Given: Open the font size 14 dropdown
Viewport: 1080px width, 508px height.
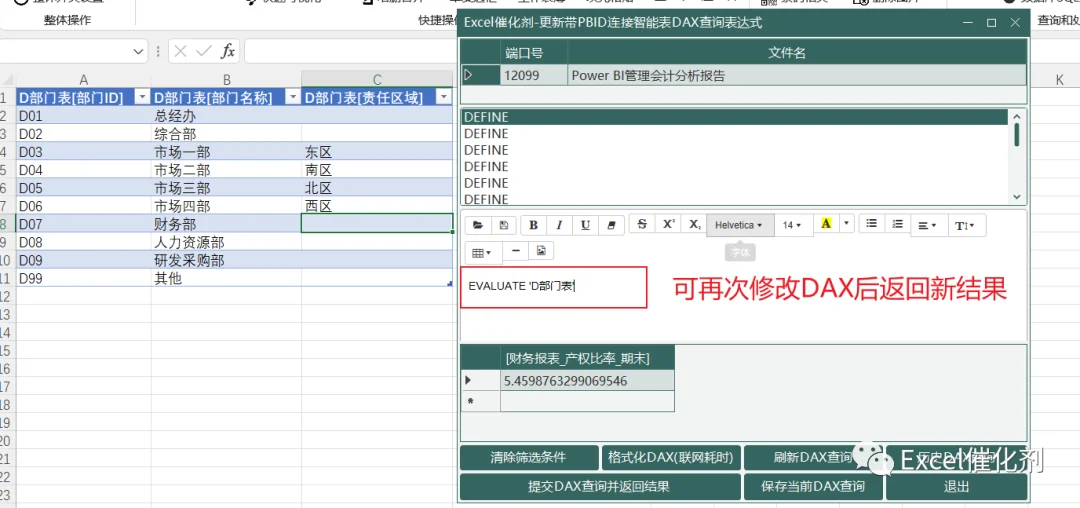Looking at the screenshot, I should (793, 225).
